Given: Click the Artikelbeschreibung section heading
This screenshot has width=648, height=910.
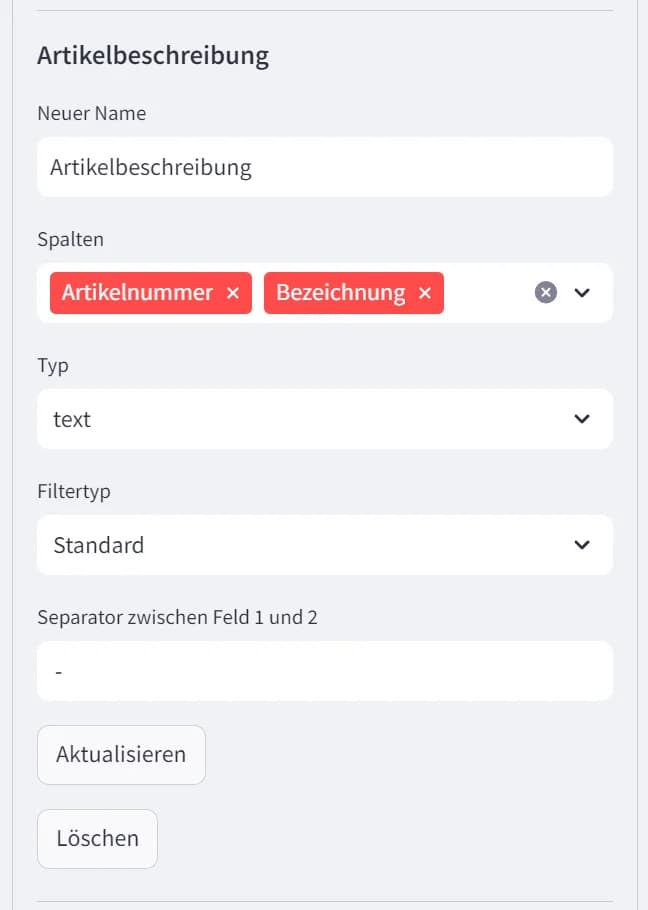Looking at the screenshot, I should coord(153,55).
